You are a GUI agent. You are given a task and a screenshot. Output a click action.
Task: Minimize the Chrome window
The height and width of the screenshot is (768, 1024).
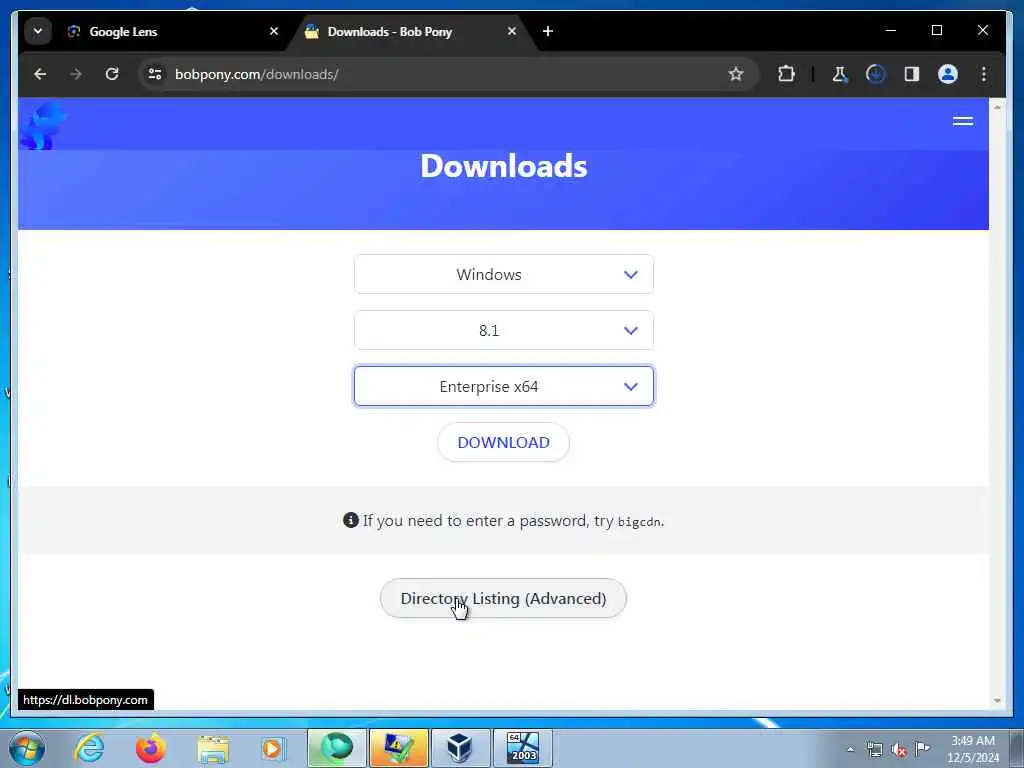(x=891, y=31)
